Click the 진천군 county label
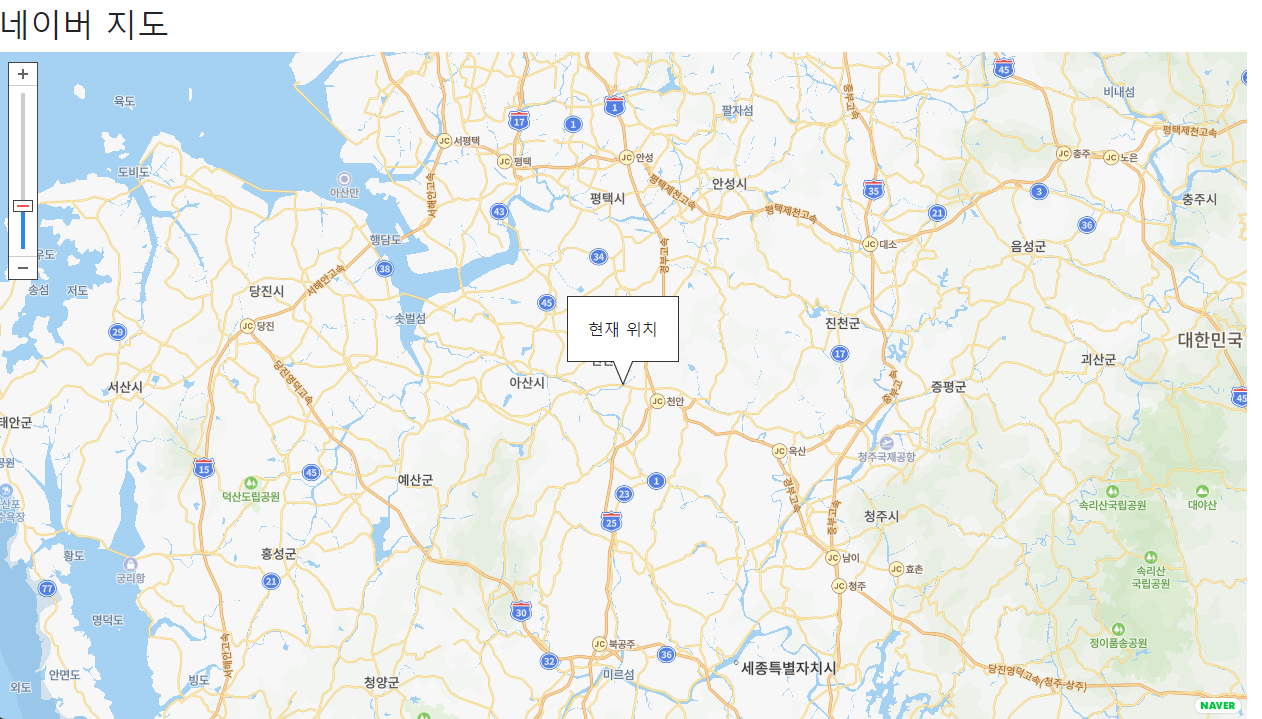Viewport: 1262px width, 719px height. click(842, 324)
